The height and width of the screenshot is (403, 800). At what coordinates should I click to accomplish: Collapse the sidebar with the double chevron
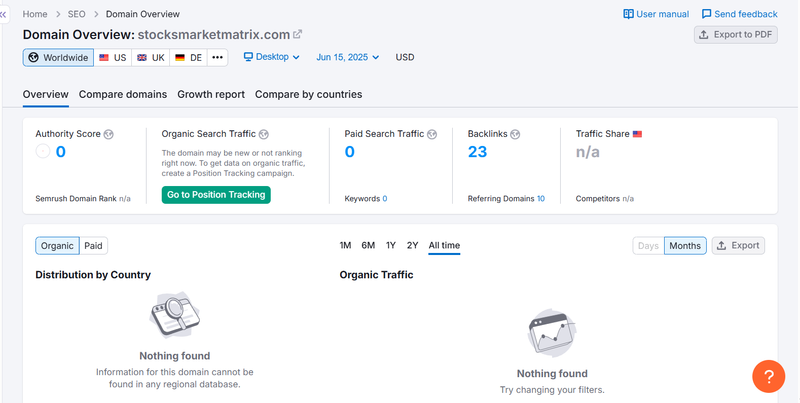click(x=4, y=15)
